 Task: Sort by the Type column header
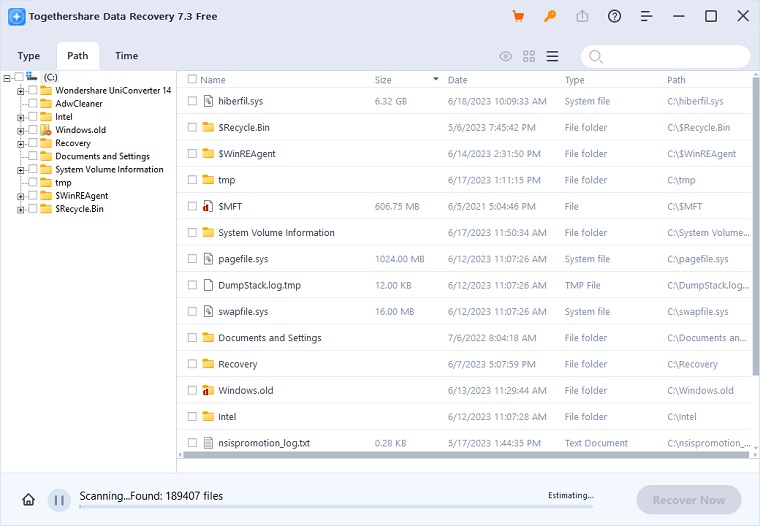574,80
